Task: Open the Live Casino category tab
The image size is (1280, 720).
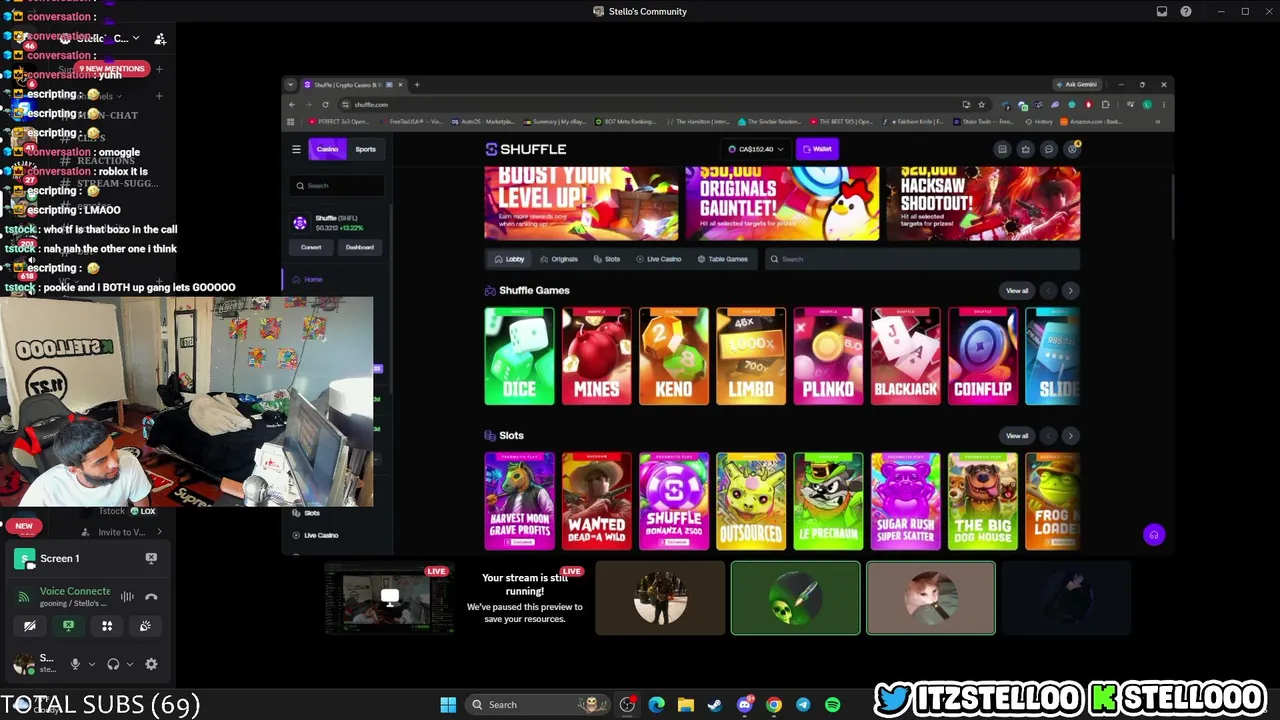Action: [658, 259]
